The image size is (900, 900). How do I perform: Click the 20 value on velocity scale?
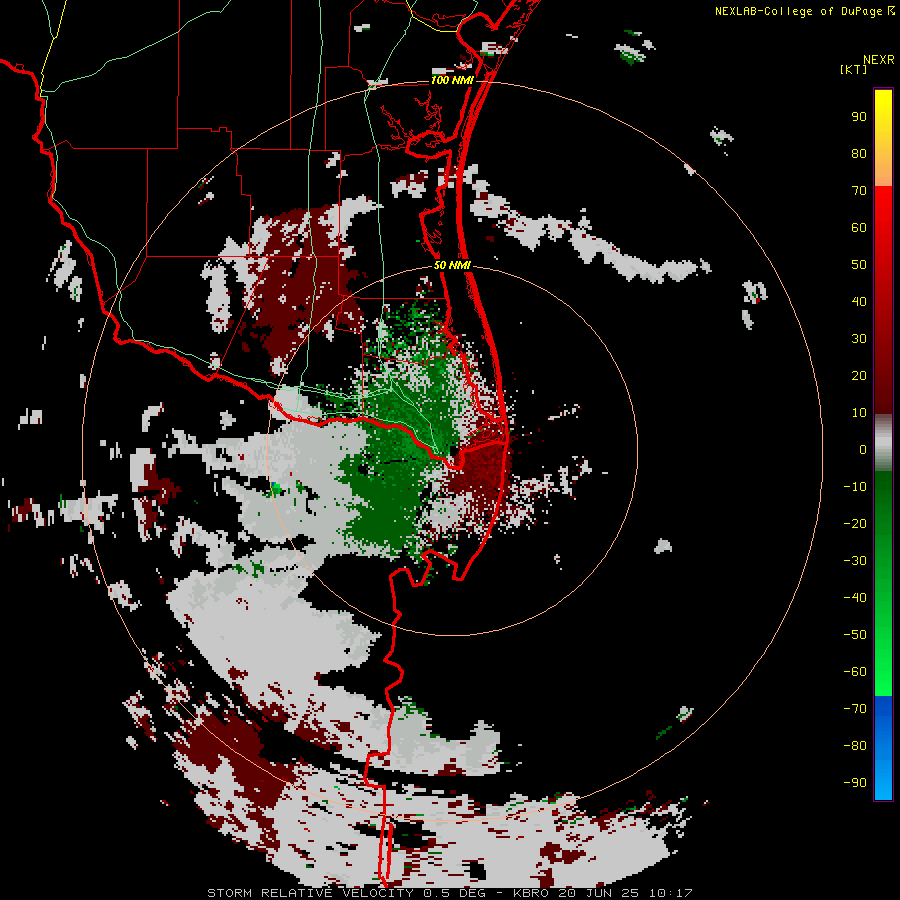(859, 376)
